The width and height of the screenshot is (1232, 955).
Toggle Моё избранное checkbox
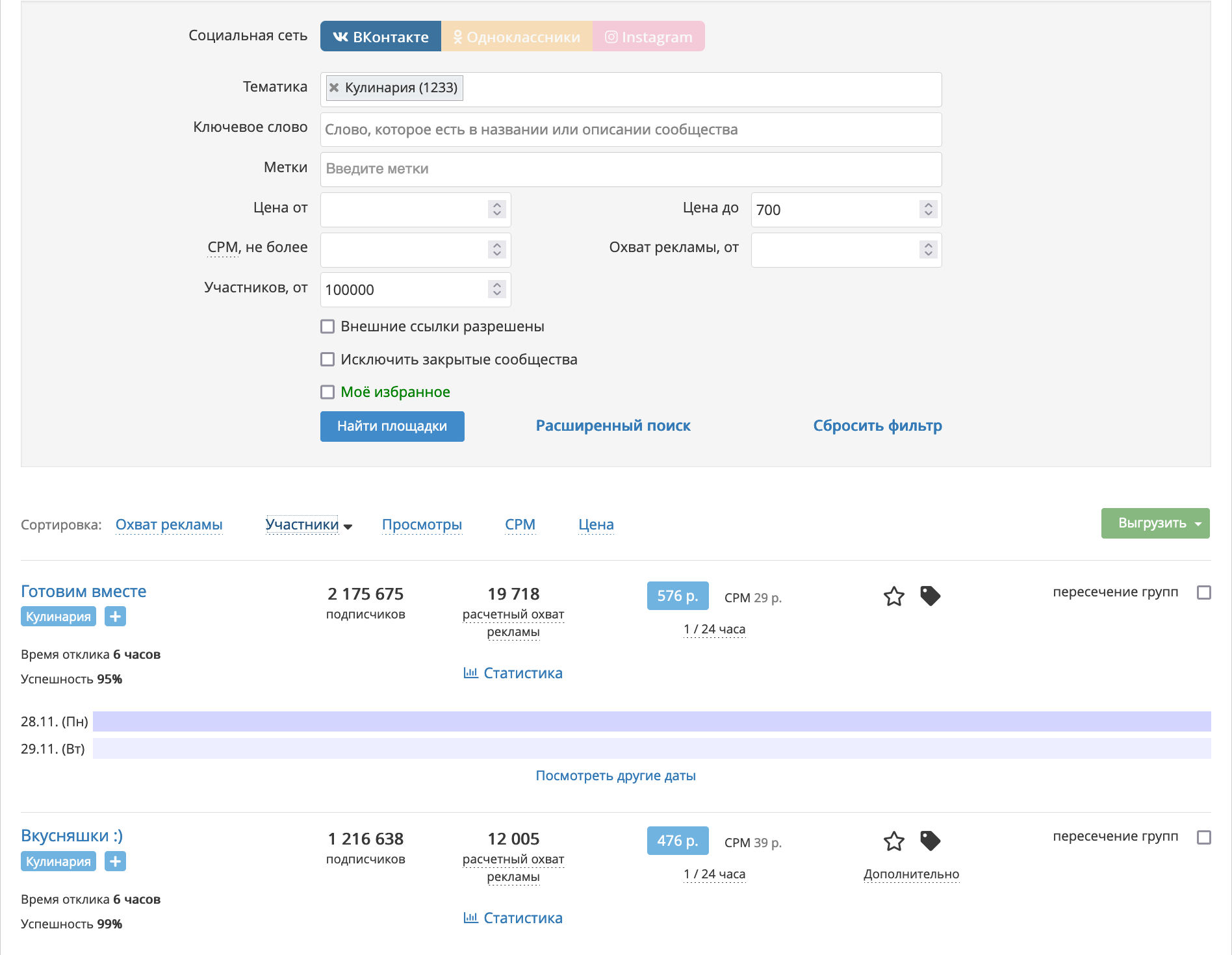(327, 392)
